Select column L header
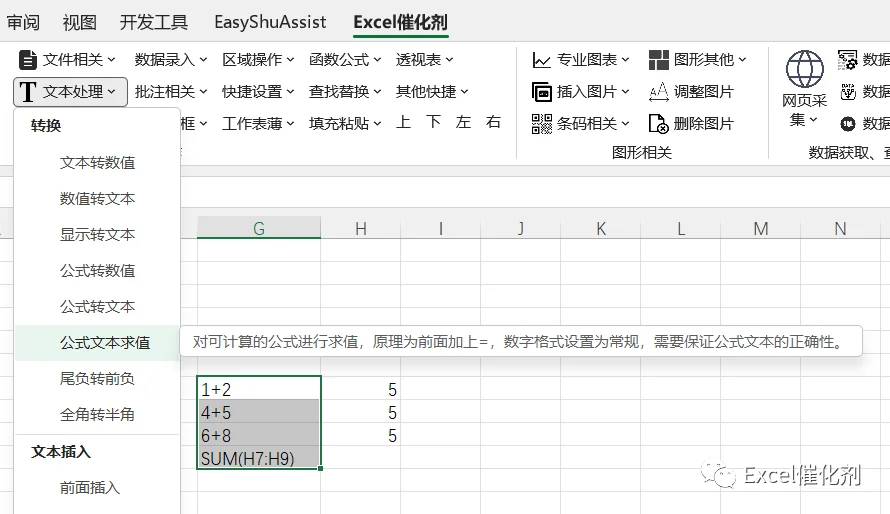The width and height of the screenshot is (890, 514). pos(681,228)
